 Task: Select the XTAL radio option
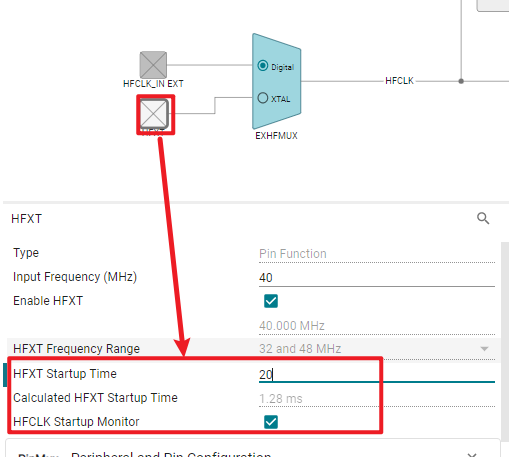click(x=263, y=98)
